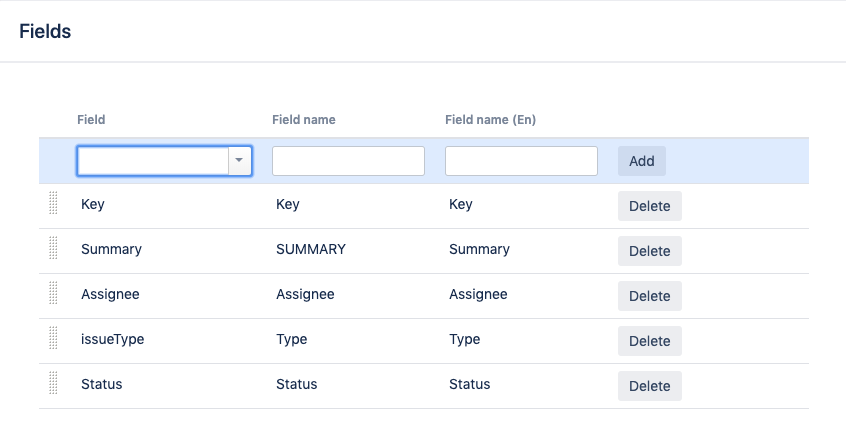Click the drag handle beside Summary row

pos(53,249)
